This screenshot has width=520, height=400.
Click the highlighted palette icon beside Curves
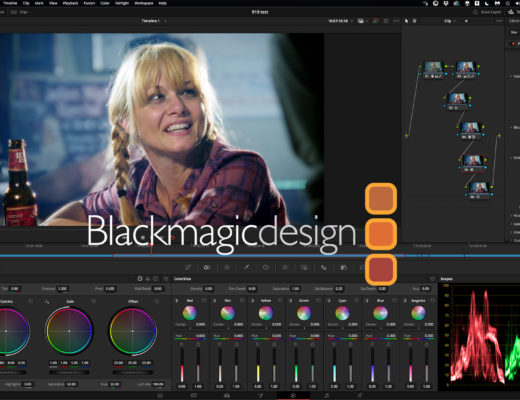(x=207, y=267)
